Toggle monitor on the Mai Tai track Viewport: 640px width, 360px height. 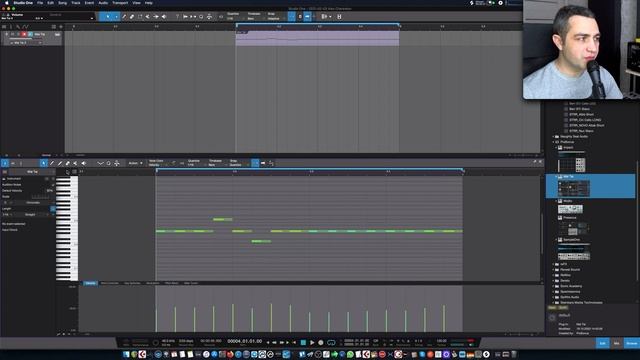(x=30, y=34)
